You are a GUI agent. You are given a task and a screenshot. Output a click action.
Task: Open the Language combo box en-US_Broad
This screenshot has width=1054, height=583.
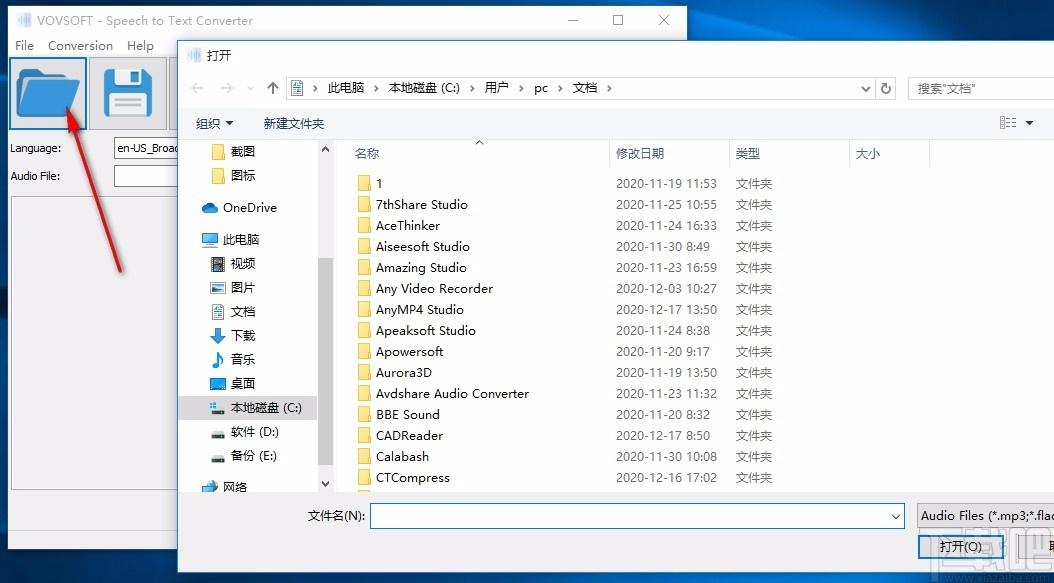click(146, 148)
